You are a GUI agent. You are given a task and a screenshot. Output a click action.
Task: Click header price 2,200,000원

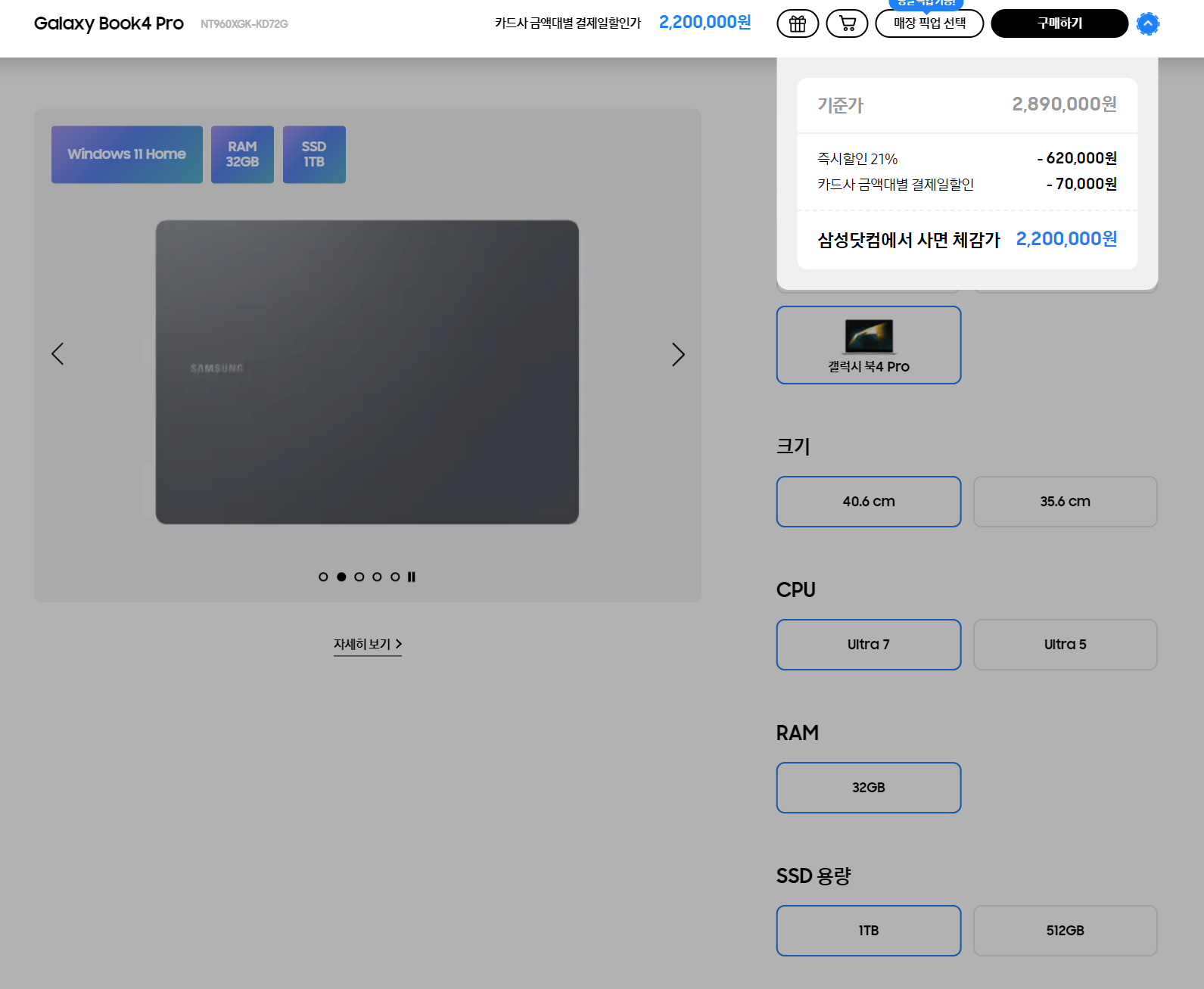tap(705, 23)
